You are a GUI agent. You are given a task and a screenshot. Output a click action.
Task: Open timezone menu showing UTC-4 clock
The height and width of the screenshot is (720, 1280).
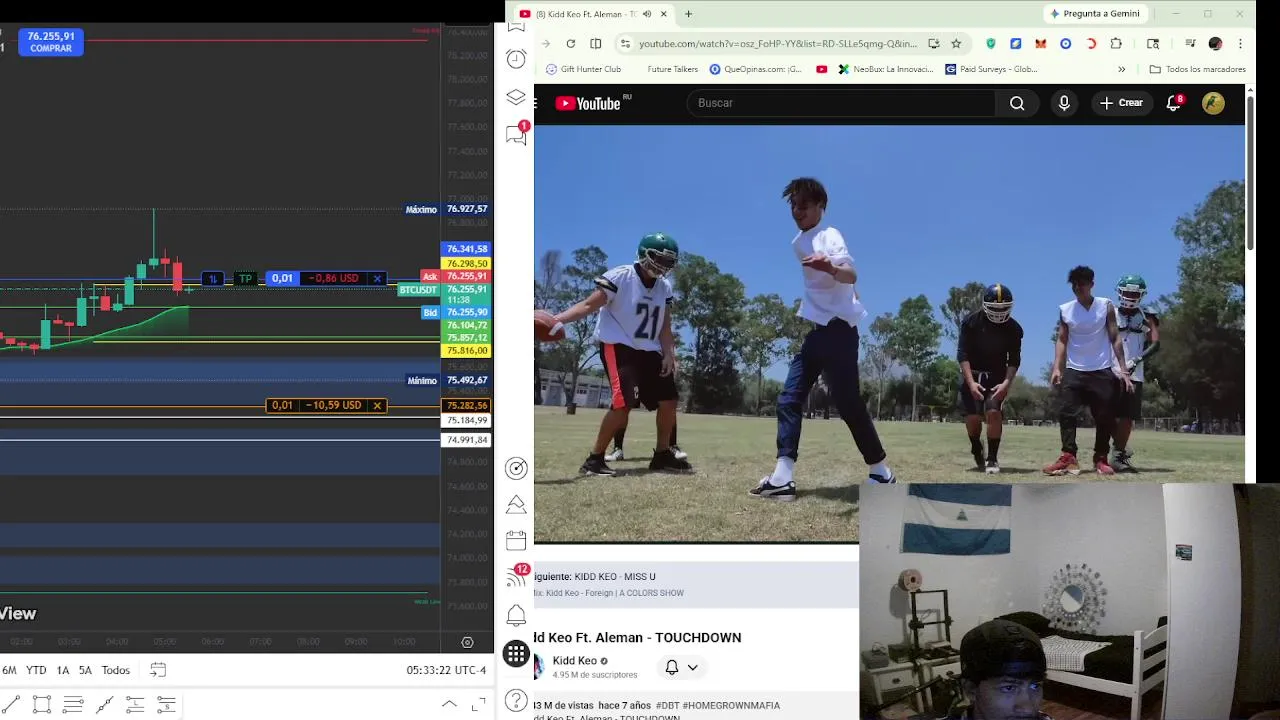point(446,670)
